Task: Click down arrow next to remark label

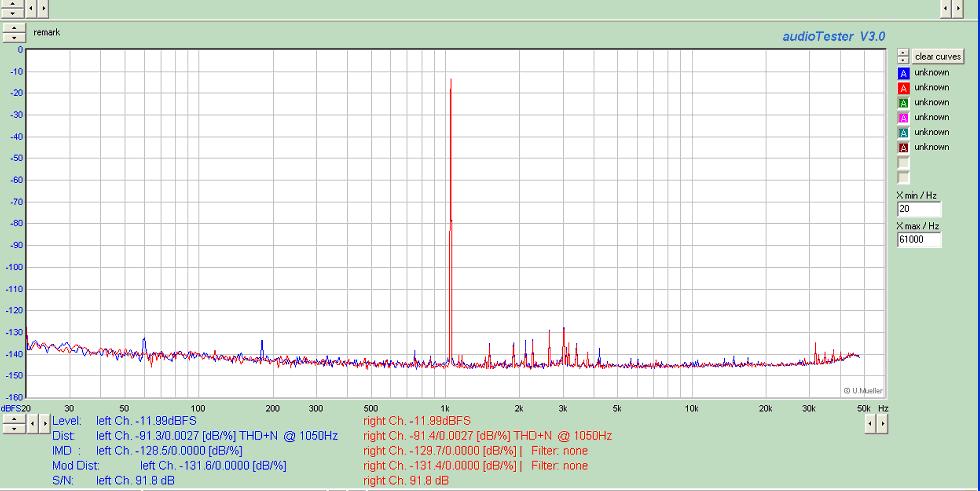Action: pyautogui.click(x=14, y=37)
